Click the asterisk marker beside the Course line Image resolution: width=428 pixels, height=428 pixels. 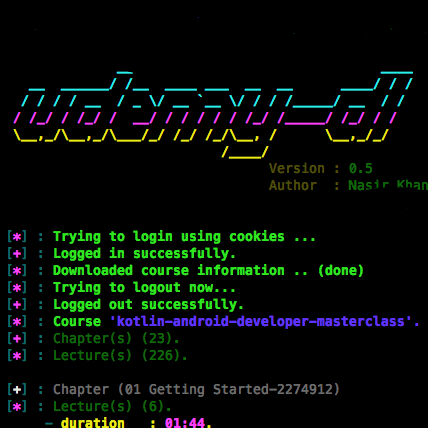(17, 322)
